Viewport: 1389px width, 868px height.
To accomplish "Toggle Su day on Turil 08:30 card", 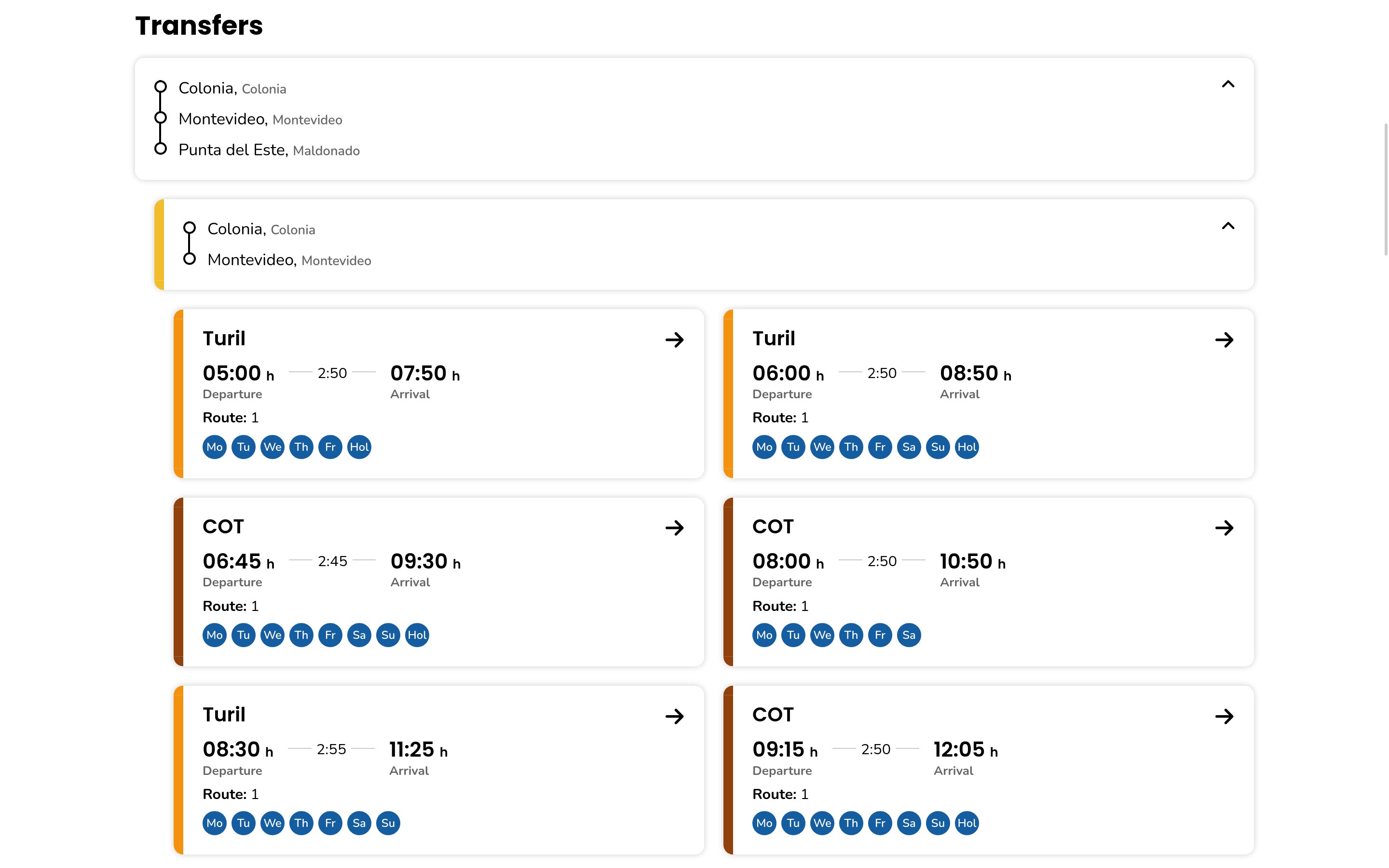I will tap(388, 823).
